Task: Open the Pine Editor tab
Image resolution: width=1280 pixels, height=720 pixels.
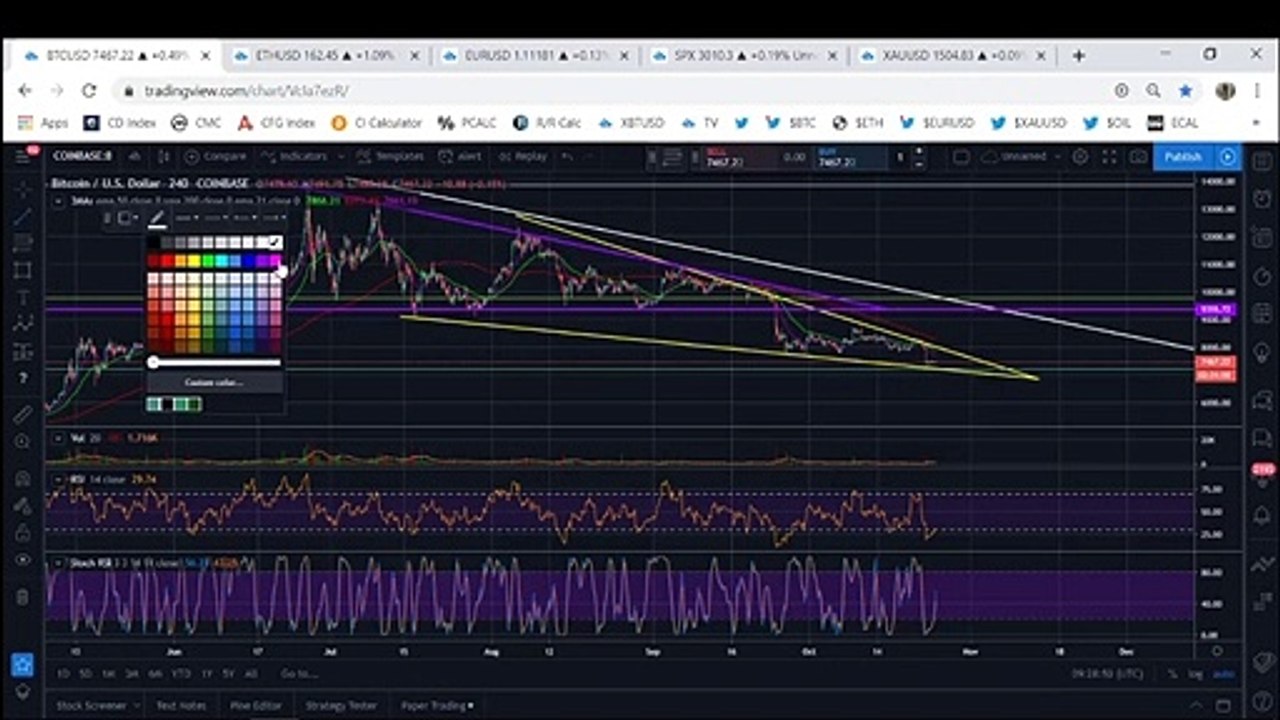Action: pos(255,705)
